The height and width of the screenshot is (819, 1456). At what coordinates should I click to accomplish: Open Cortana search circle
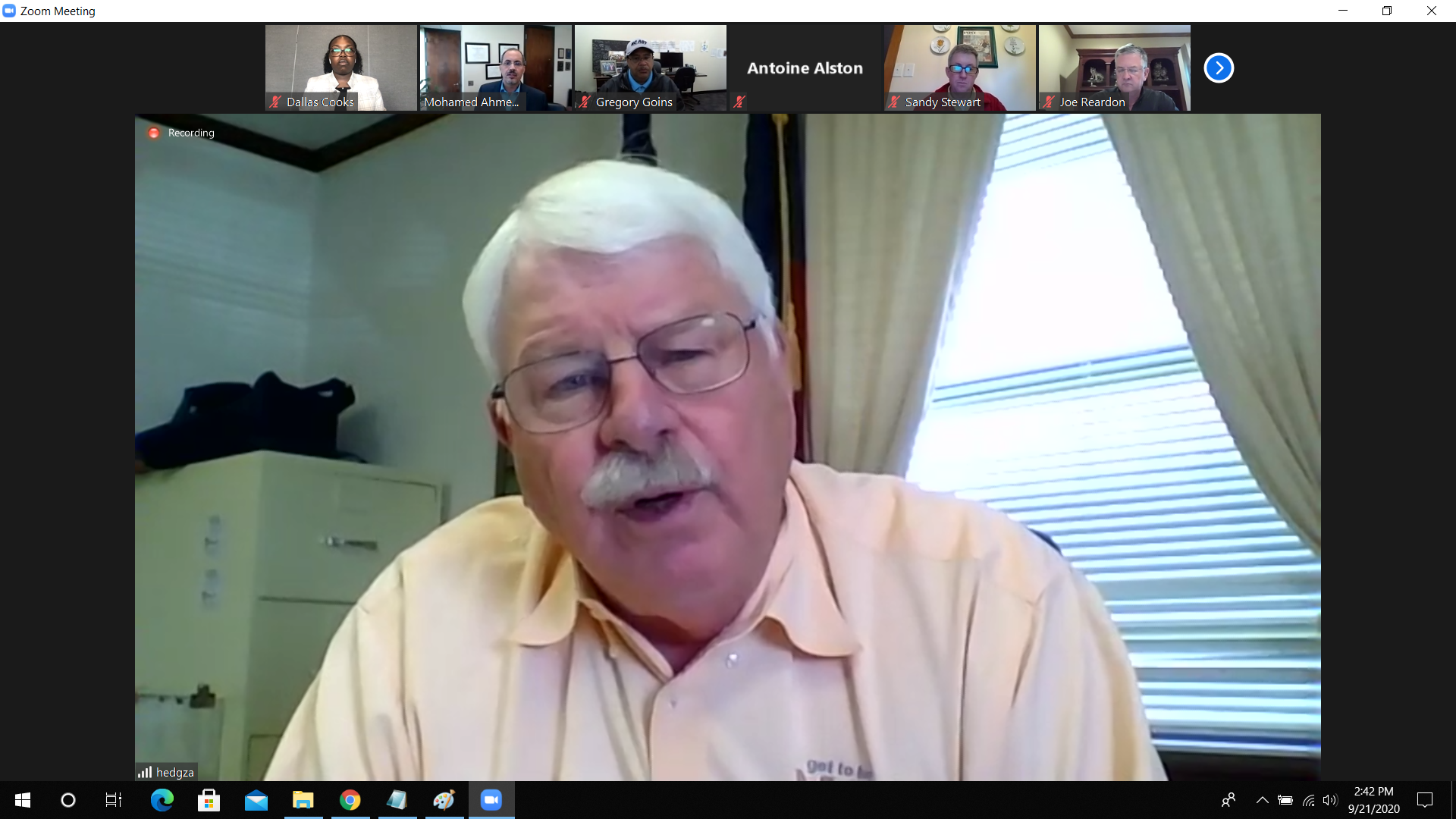click(x=68, y=800)
